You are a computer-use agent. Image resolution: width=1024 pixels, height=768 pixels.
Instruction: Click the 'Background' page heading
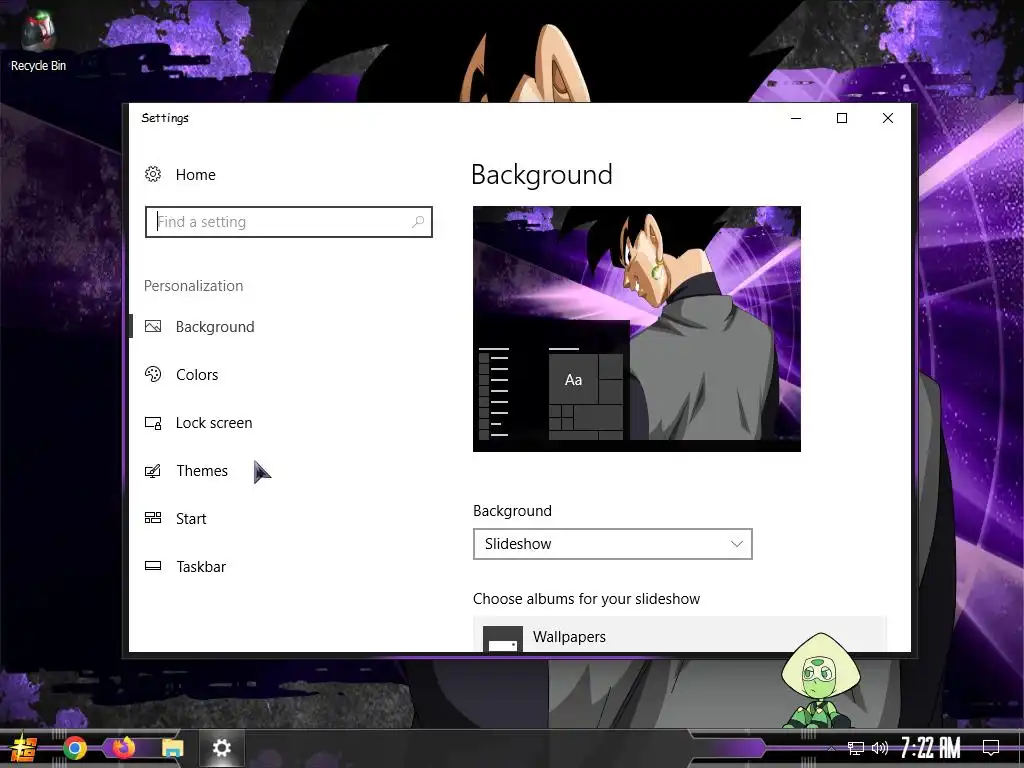(541, 175)
